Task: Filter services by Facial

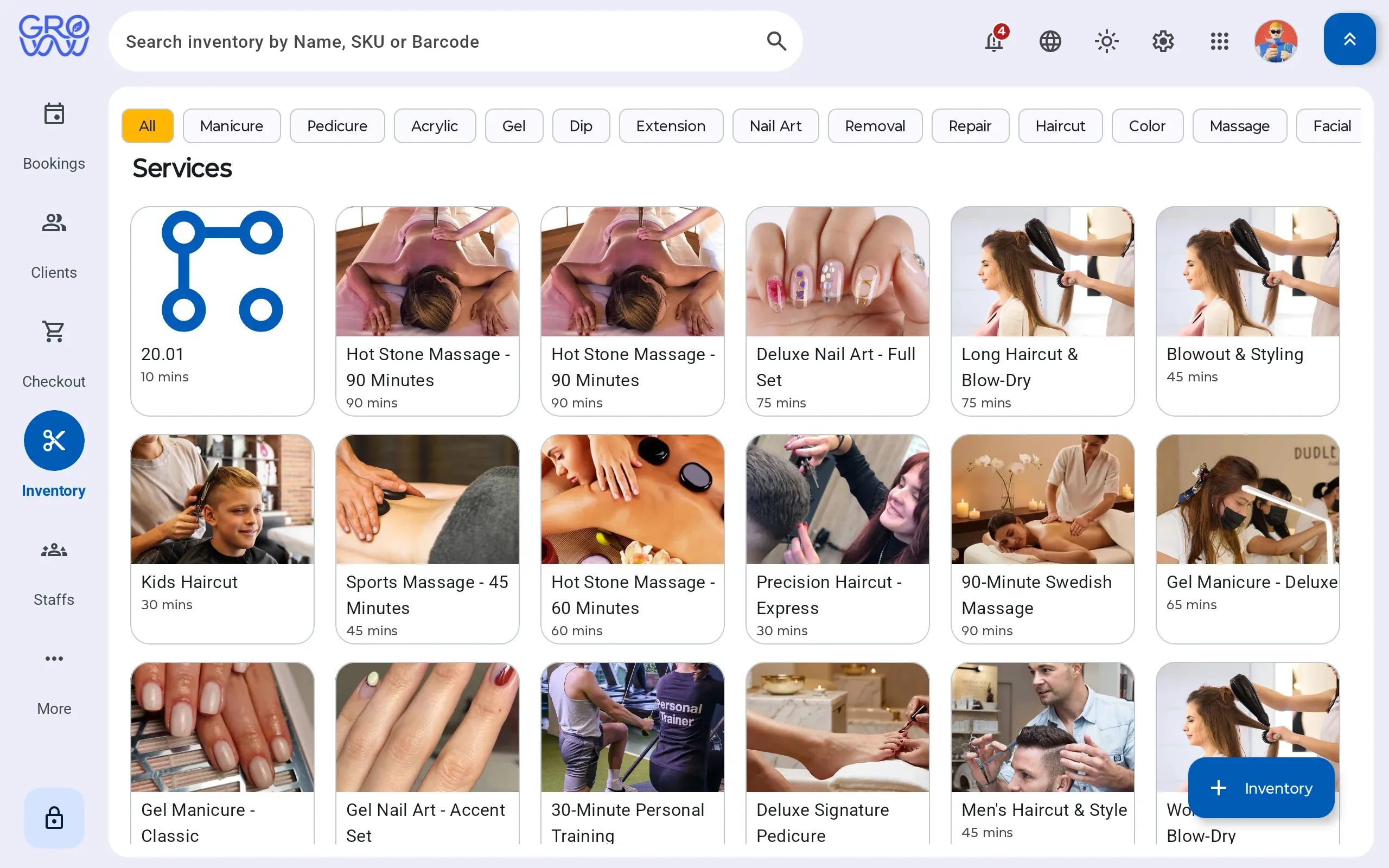Action: 1329,126
